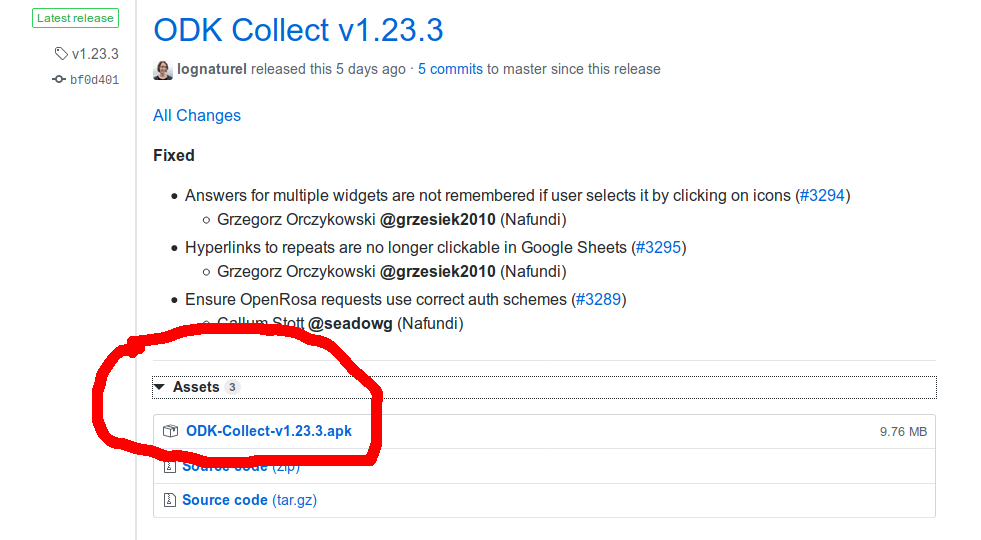Viewport: 981px width, 540px height.
Task: Open the 5 commits link
Action: 450,69
